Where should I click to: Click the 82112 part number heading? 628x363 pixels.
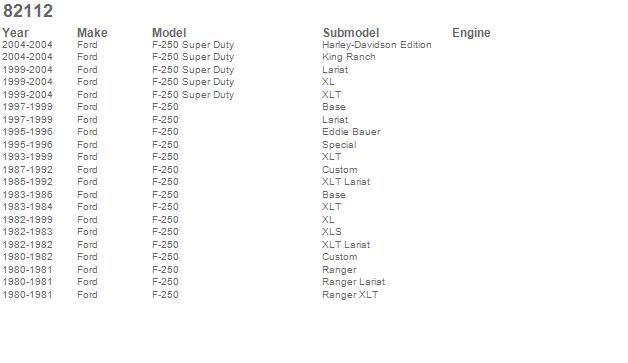[x=28, y=11]
